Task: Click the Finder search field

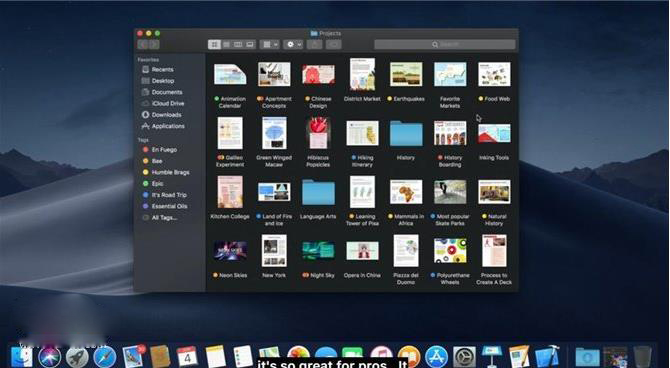Action: (445, 44)
